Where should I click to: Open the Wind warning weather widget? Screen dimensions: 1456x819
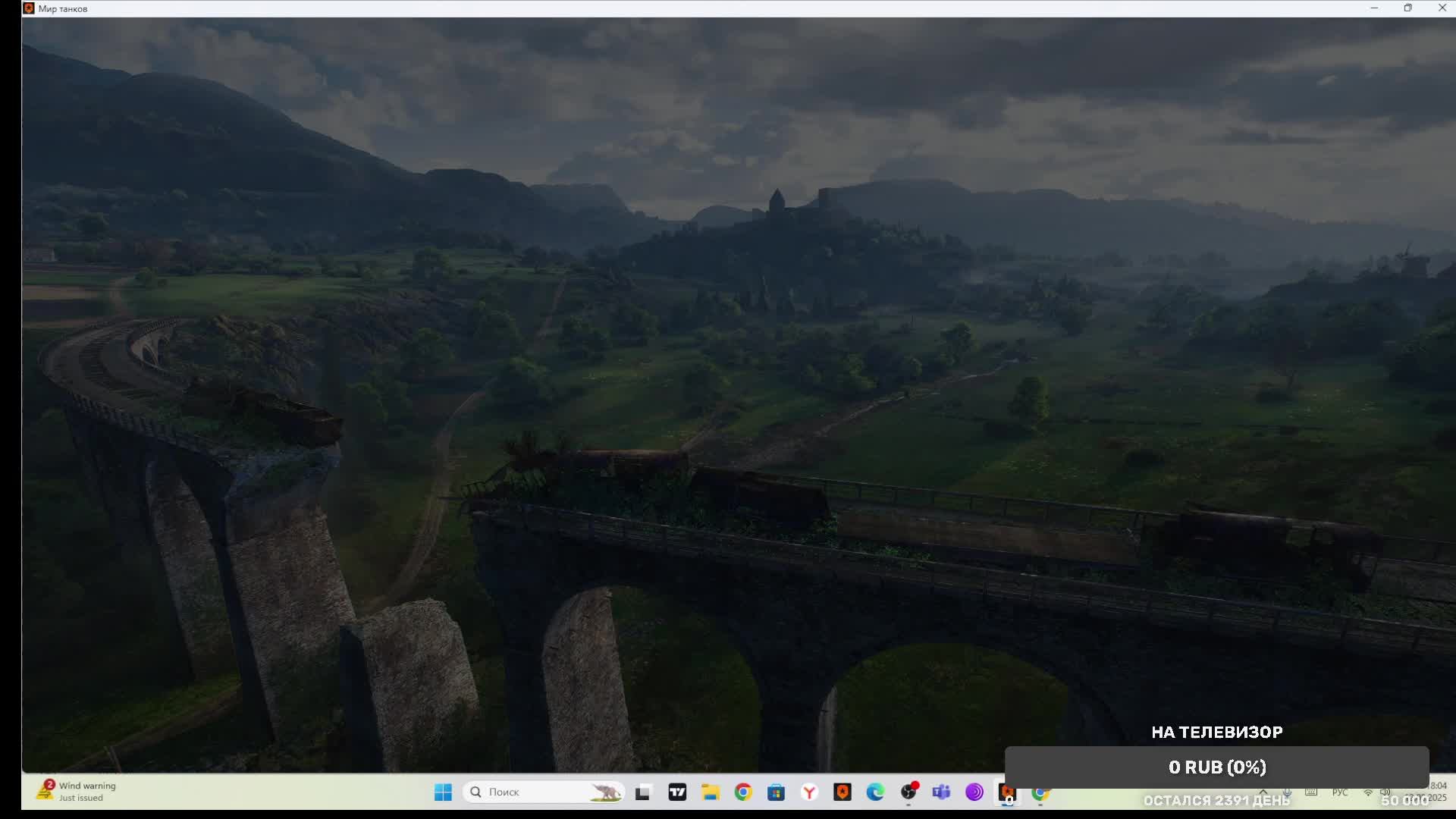pos(77,792)
